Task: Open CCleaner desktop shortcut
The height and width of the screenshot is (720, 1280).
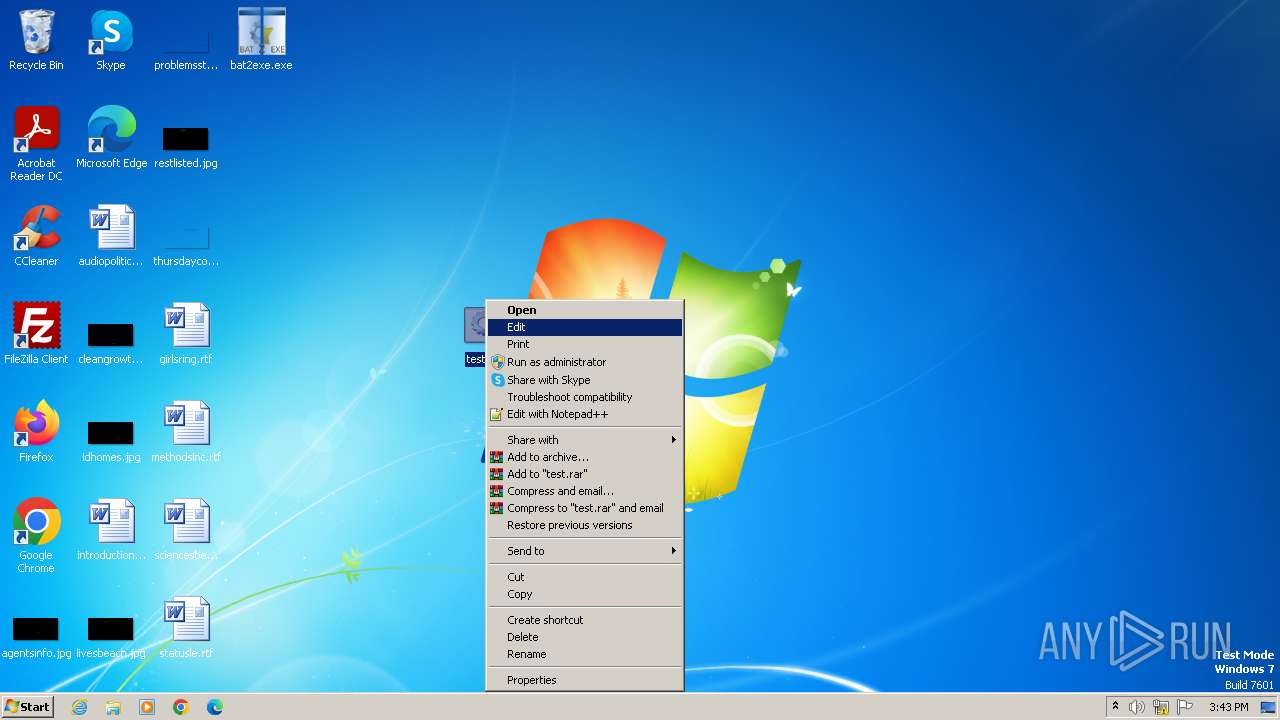Action: coord(36,236)
